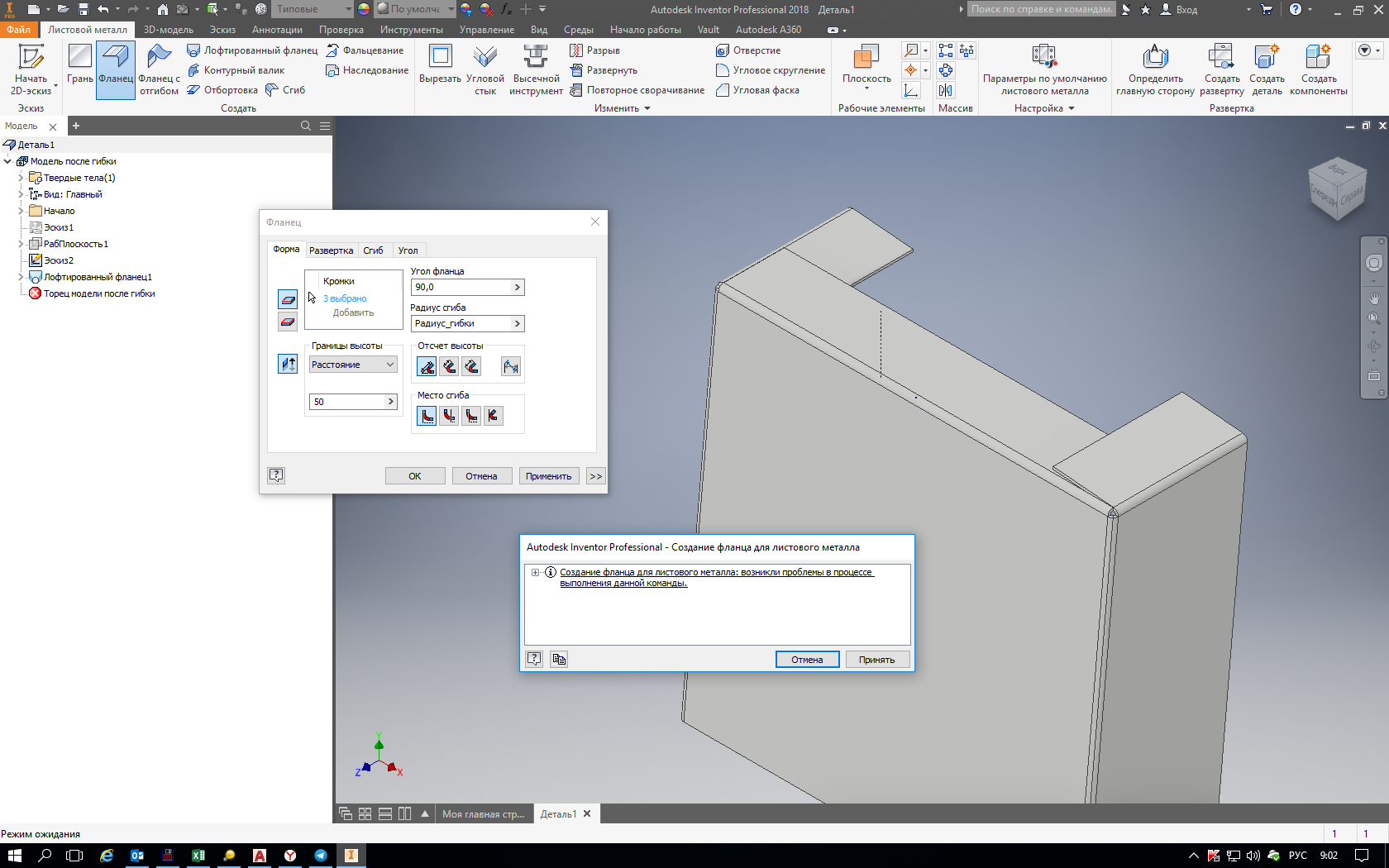Click the Создать компоненты tool
This screenshot has width=1389, height=868.
tap(1318, 70)
